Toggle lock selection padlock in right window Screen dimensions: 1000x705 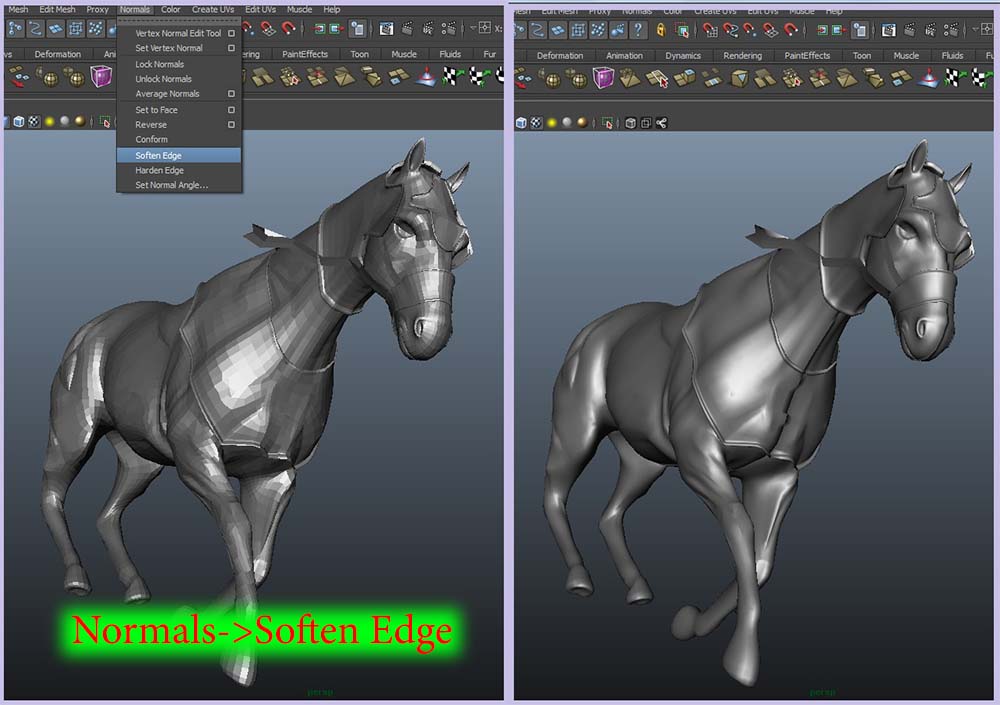click(x=661, y=29)
